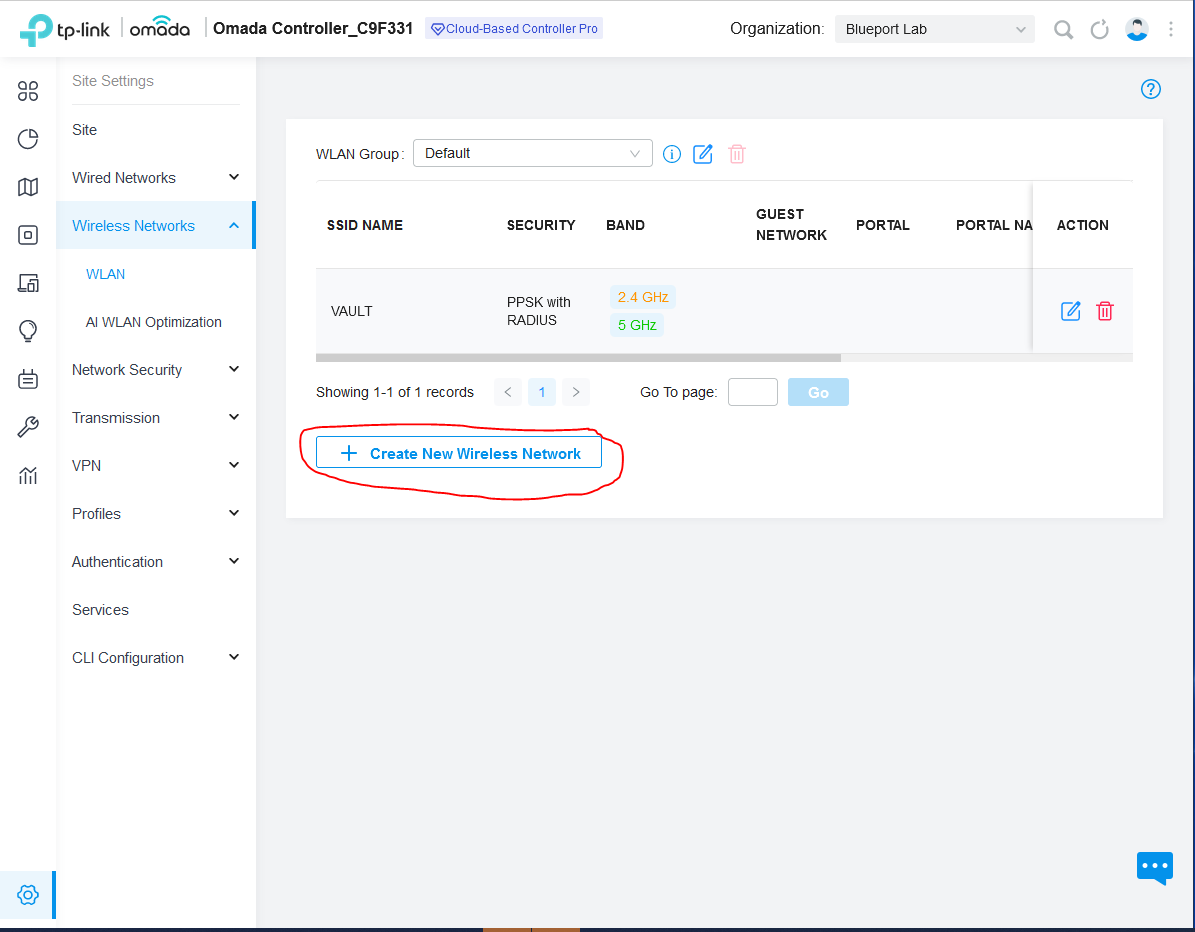This screenshot has width=1195, height=932.
Task: Open the Map icon in sidebar
Action: click(28, 187)
